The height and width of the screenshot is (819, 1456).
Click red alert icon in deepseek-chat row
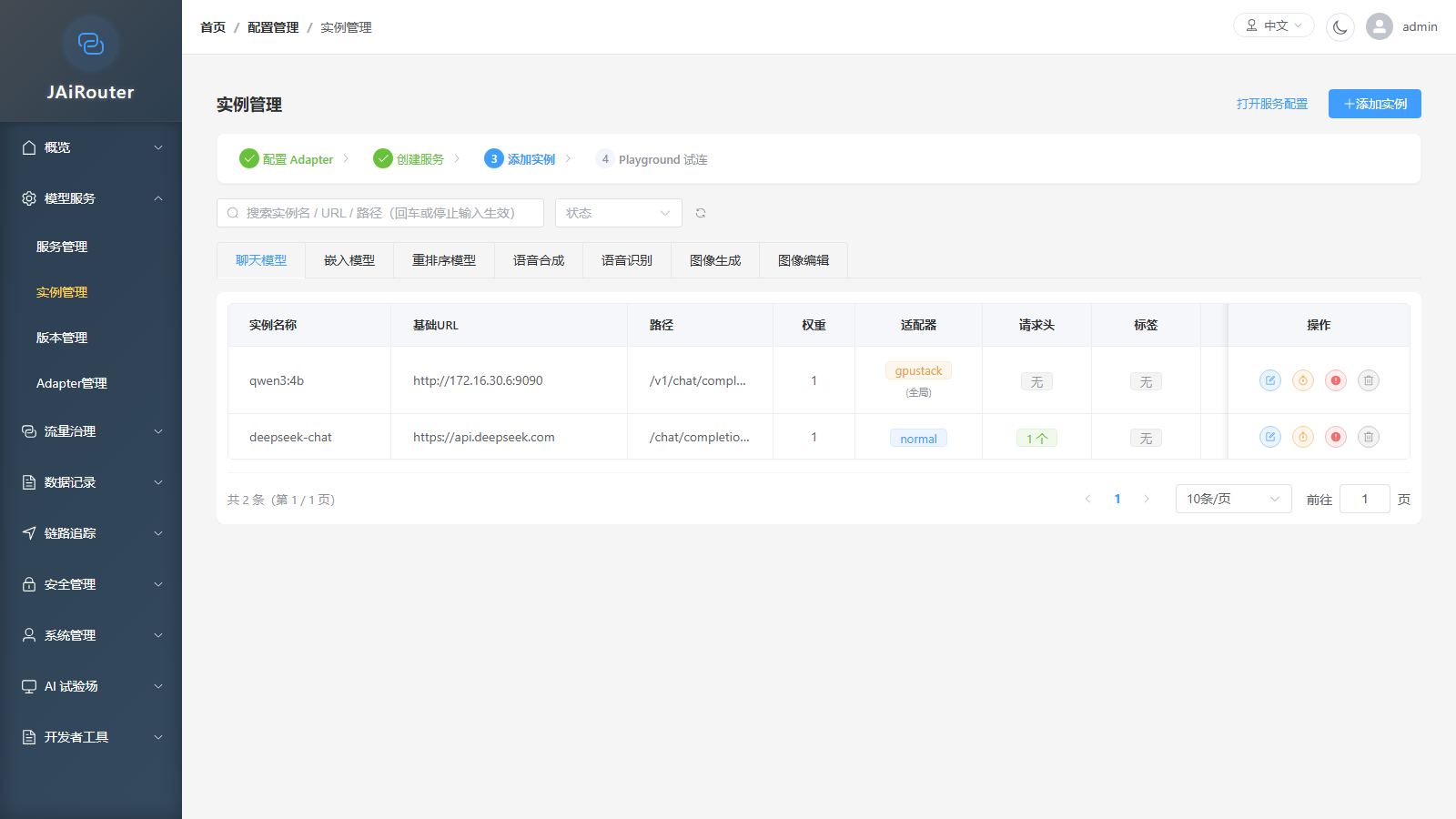(1336, 437)
